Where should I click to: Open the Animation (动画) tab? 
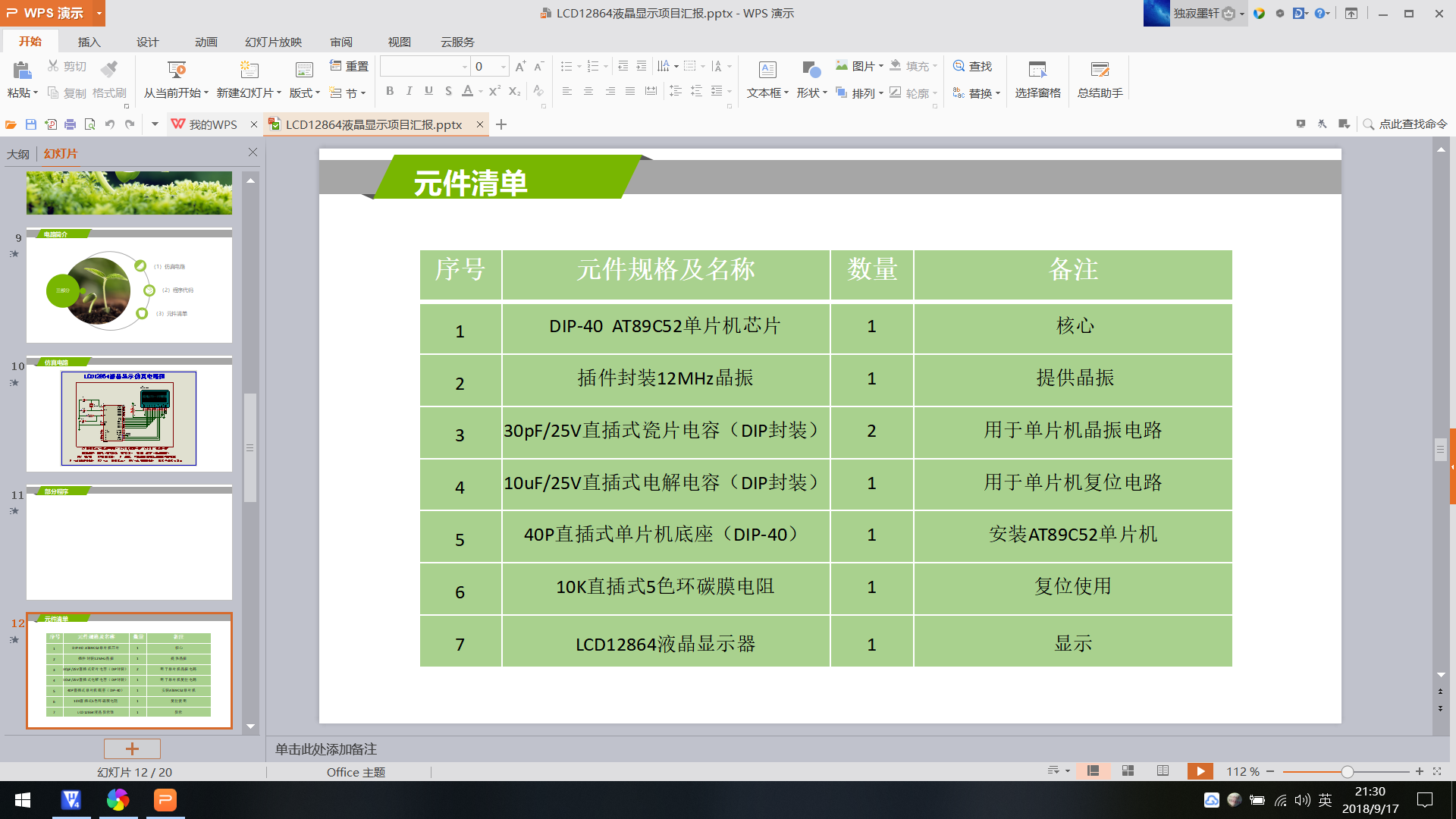click(x=206, y=42)
